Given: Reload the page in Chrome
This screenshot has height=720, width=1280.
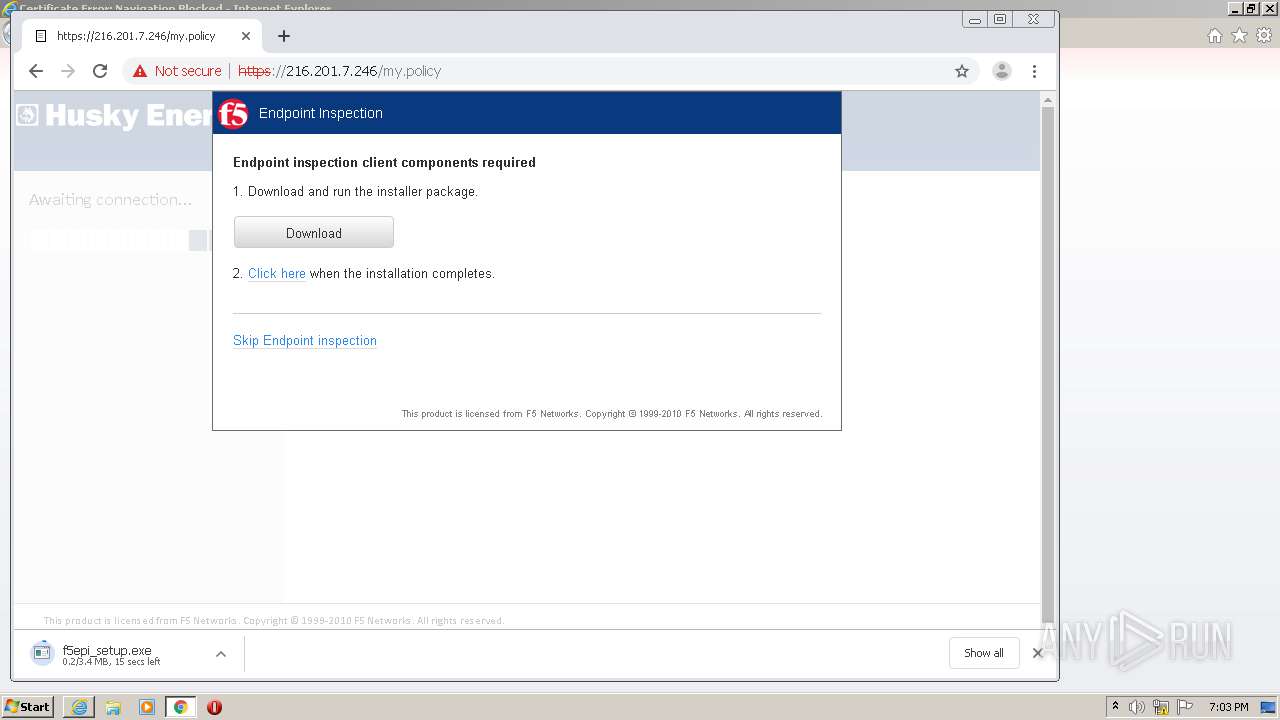Looking at the screenshot, I should 100,71.
